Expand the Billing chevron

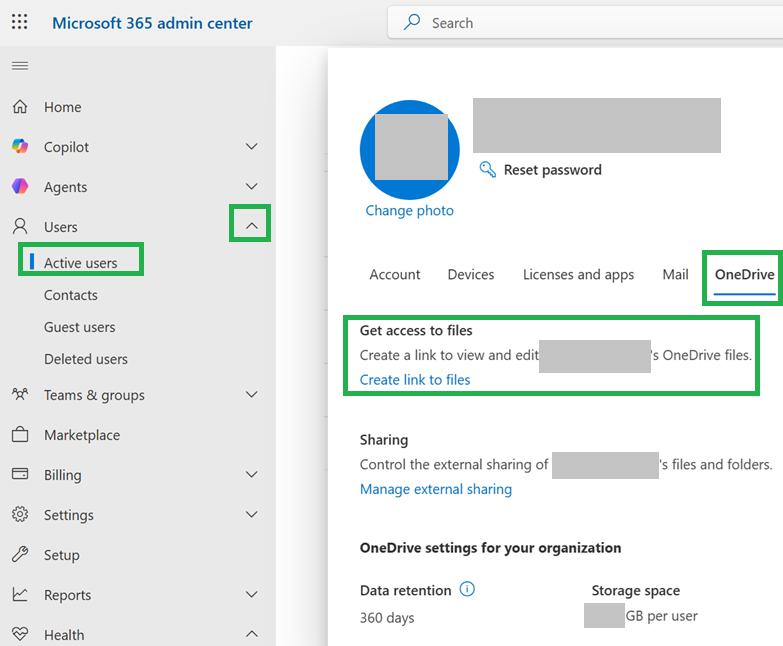pos(252,474)
